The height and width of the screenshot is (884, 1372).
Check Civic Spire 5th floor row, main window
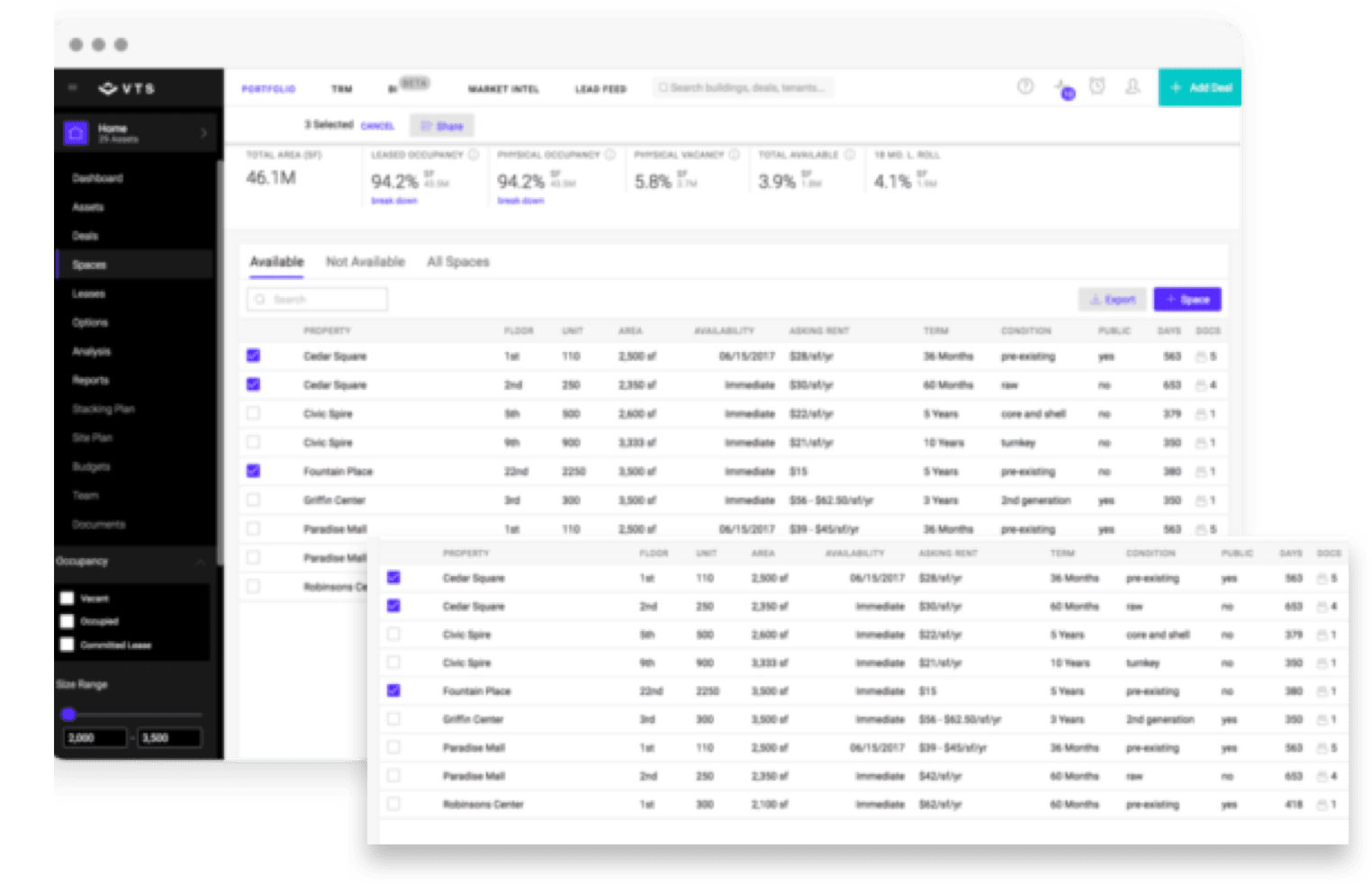[x=253, y=413]
